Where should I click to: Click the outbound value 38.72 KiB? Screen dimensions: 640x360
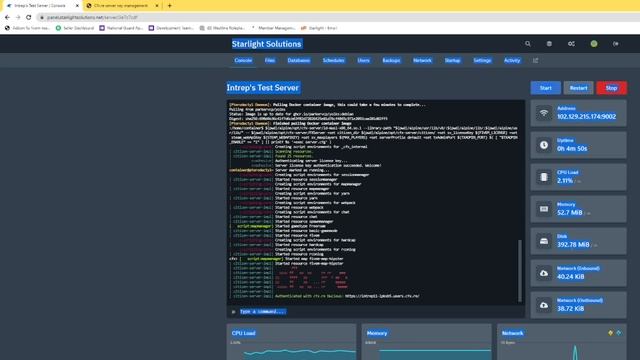point(571,309)
